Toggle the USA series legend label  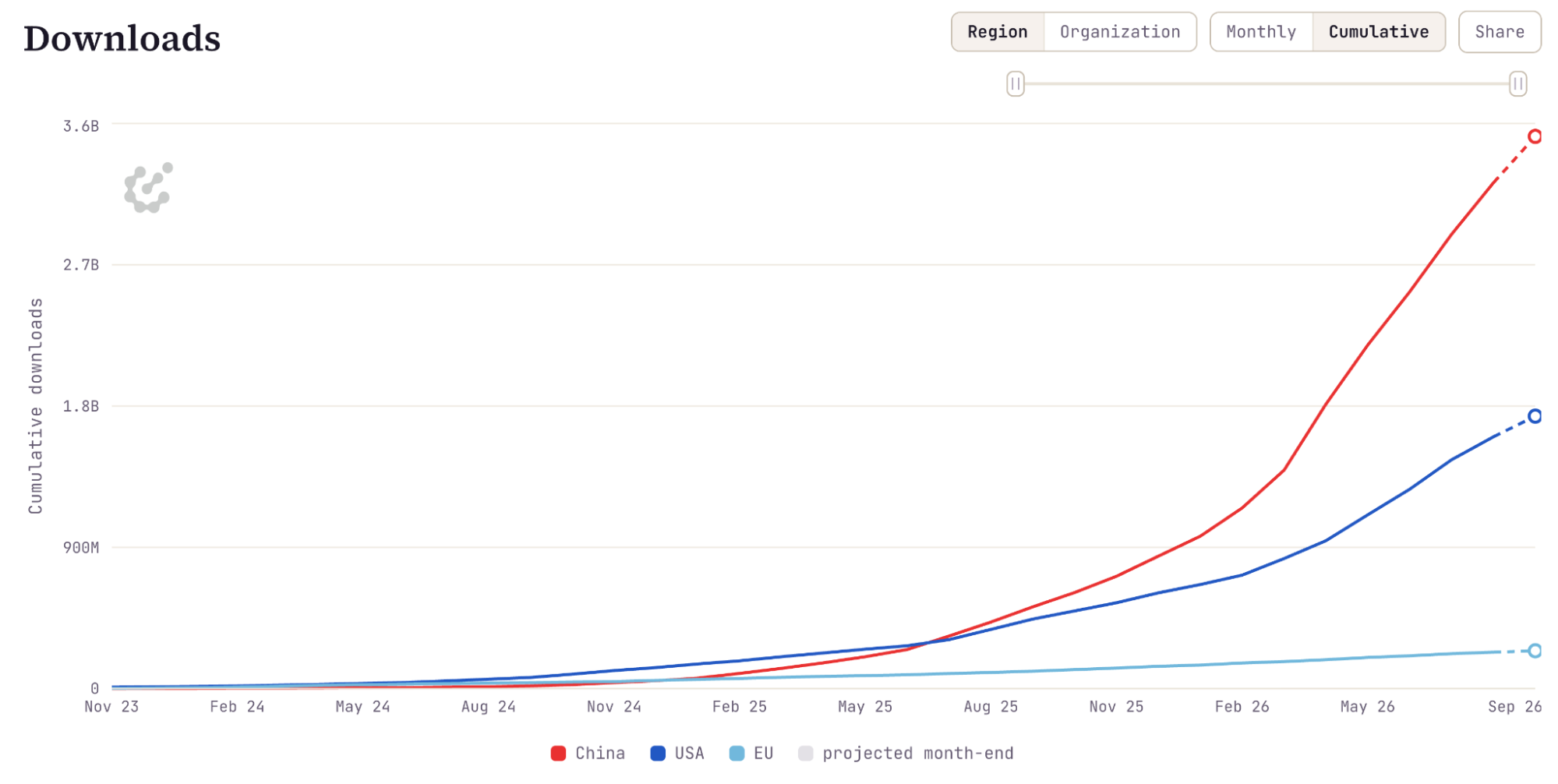pos(689,753)
